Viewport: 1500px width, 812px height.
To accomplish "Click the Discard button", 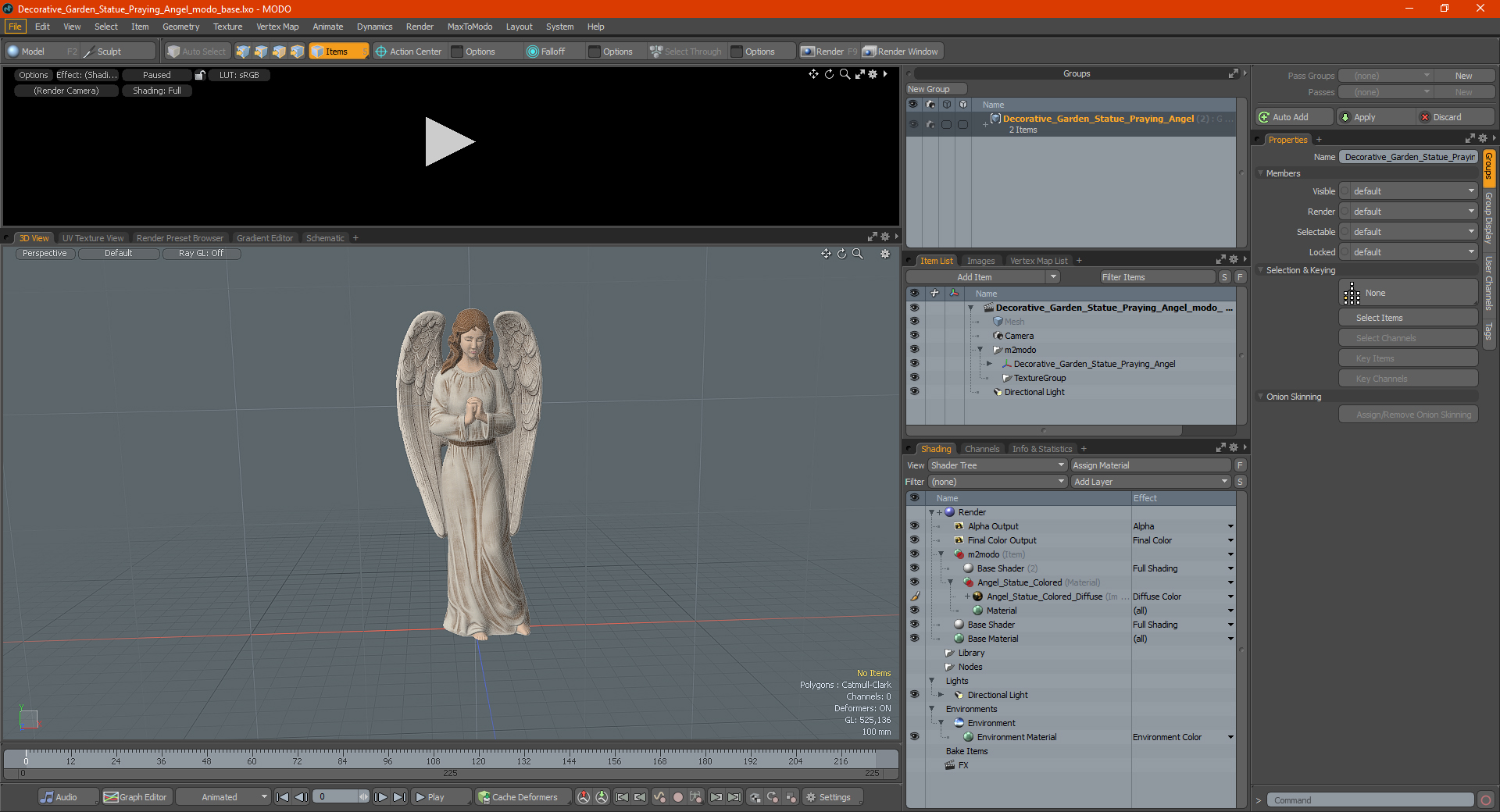I will click(1455, 117).
